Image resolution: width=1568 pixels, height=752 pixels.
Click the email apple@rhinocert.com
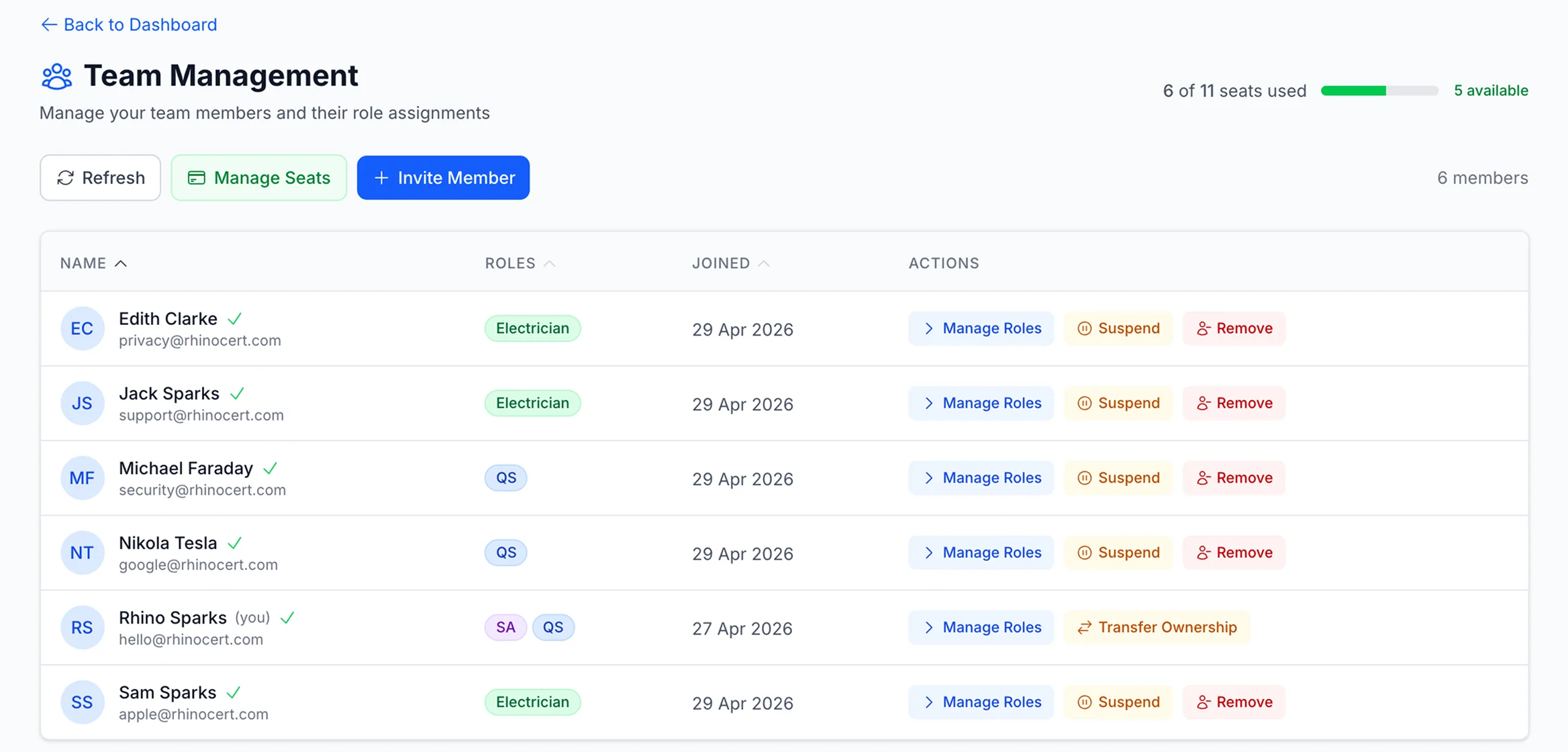[193, 714]
